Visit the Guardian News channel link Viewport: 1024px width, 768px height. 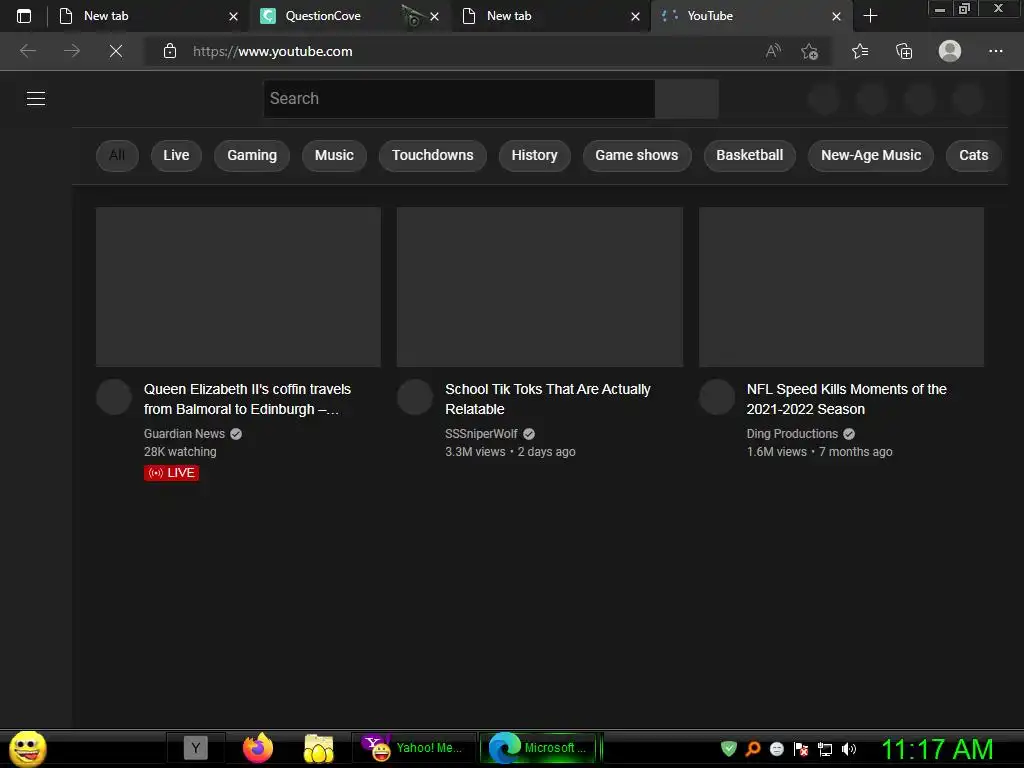pyautogui.click(x=184, y=434)
